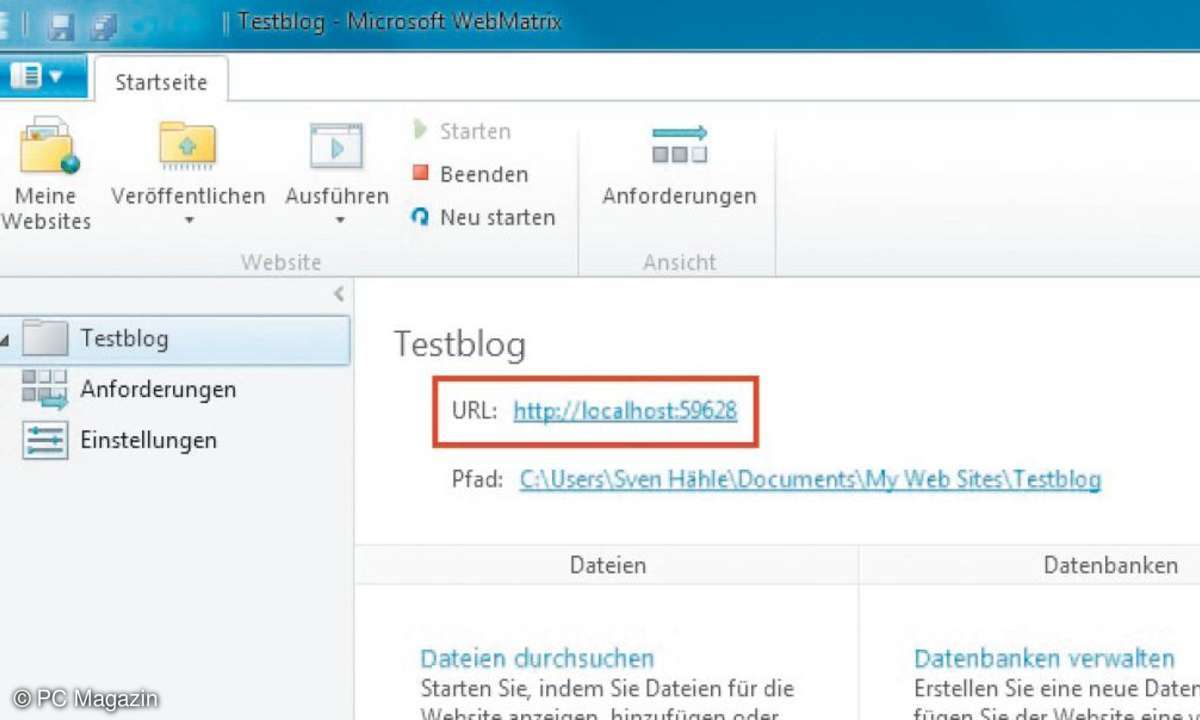Collapse the Testblog tree node triangle

point(5,340)
